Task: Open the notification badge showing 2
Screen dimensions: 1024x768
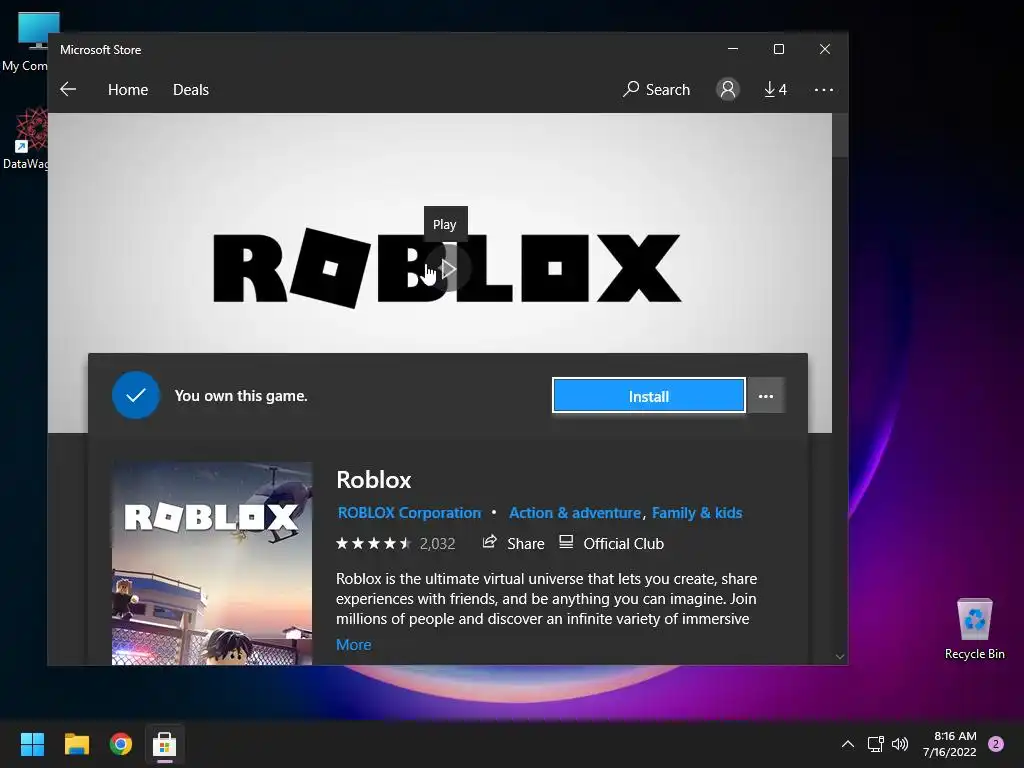Action: (x=996, y=744)
